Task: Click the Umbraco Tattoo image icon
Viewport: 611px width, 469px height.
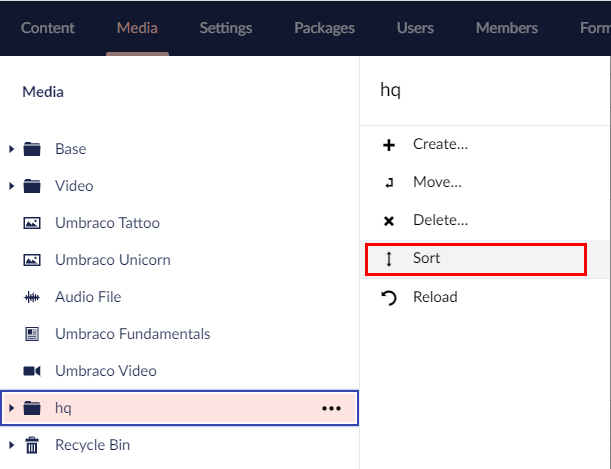Action: click(32, 223)
